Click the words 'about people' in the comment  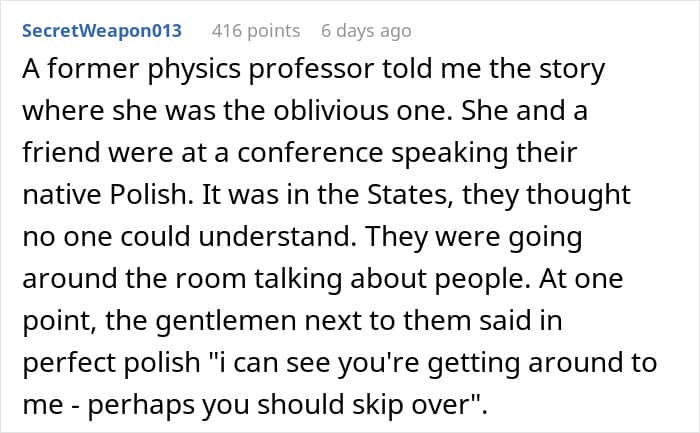pos(436,279)
